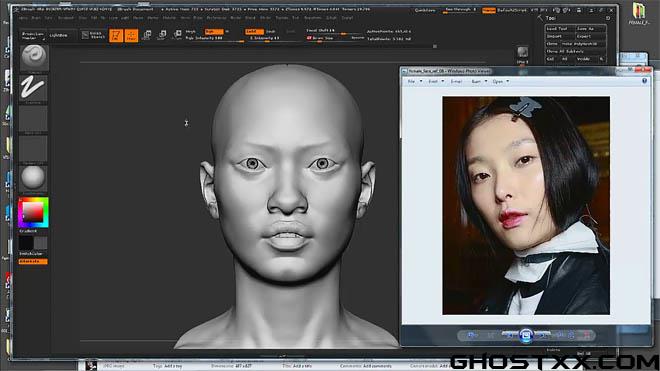Select the Rotate transform icon

pyautogui.click(x=177, y=35)
